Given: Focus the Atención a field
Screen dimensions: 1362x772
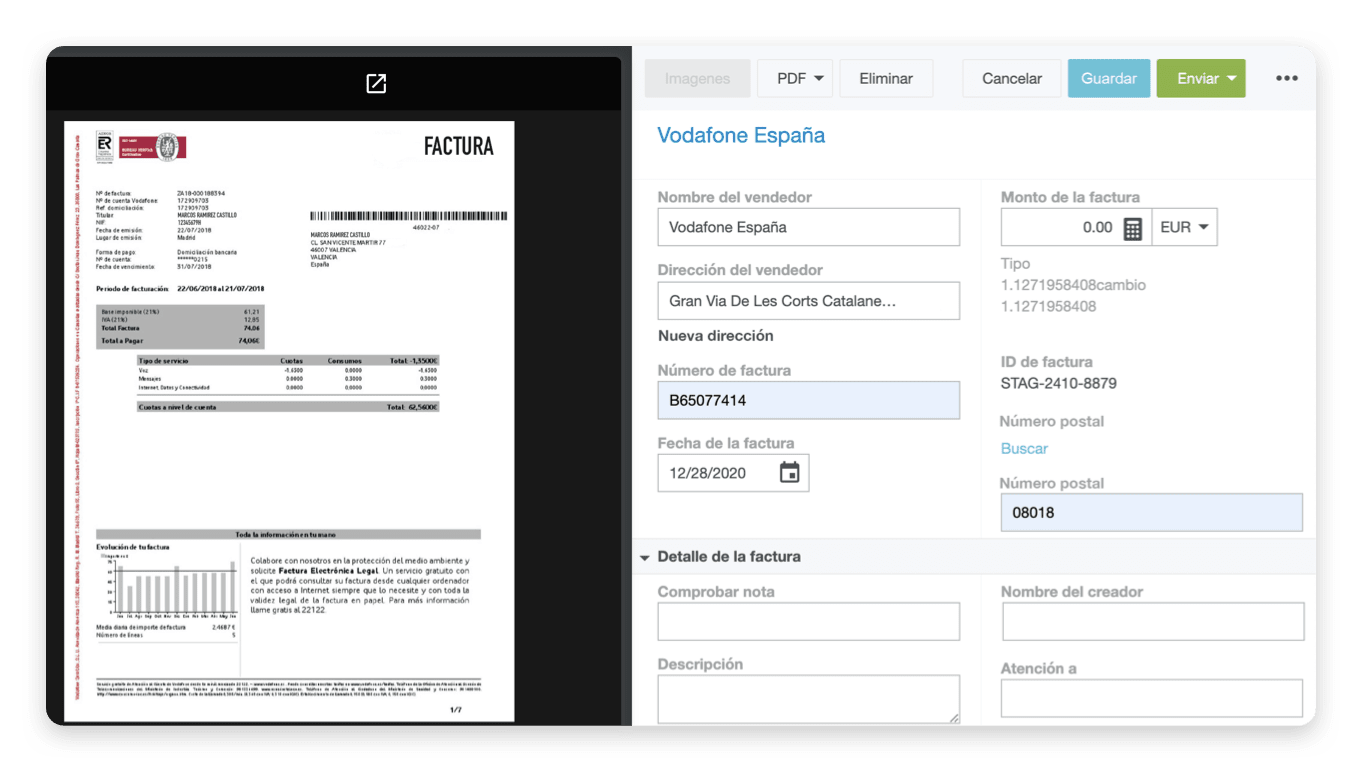Looking at the screenshot, I should [x=1152, y=698].
